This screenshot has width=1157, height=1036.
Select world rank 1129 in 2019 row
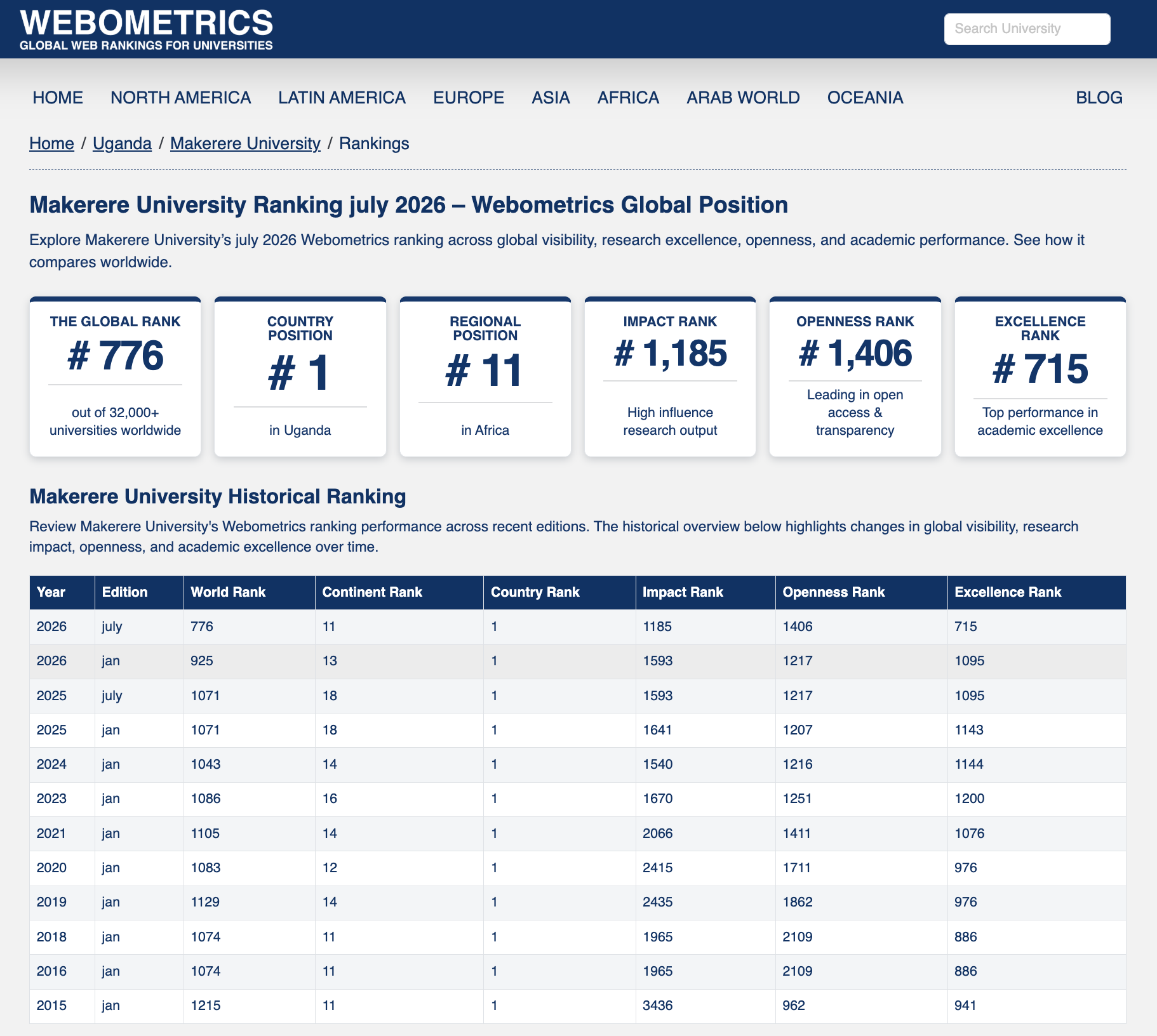[x=250, y=902]
